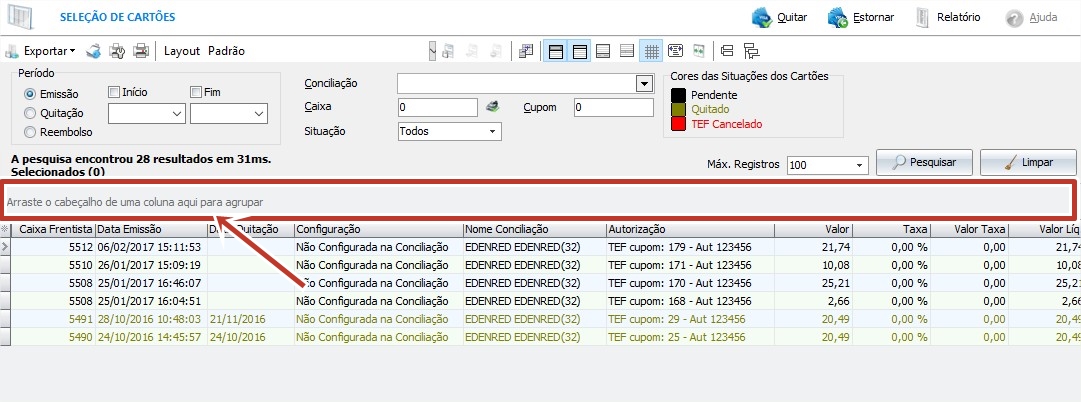The image size is (1081, 402).
Task: Click the Autorização column header
Action: [x=689, y=229]
